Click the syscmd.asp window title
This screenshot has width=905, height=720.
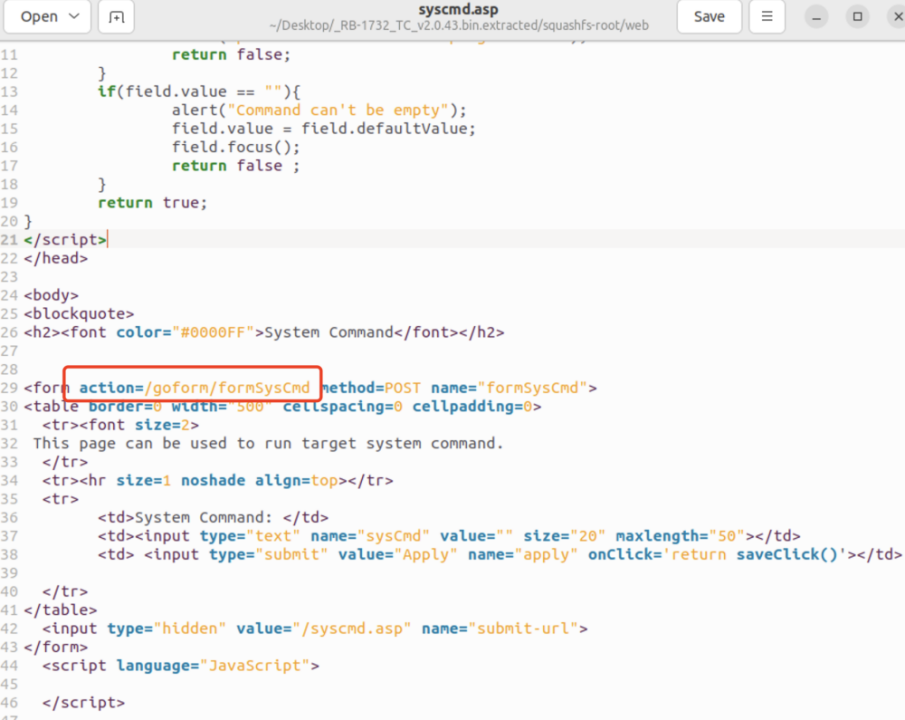[458, 9]
